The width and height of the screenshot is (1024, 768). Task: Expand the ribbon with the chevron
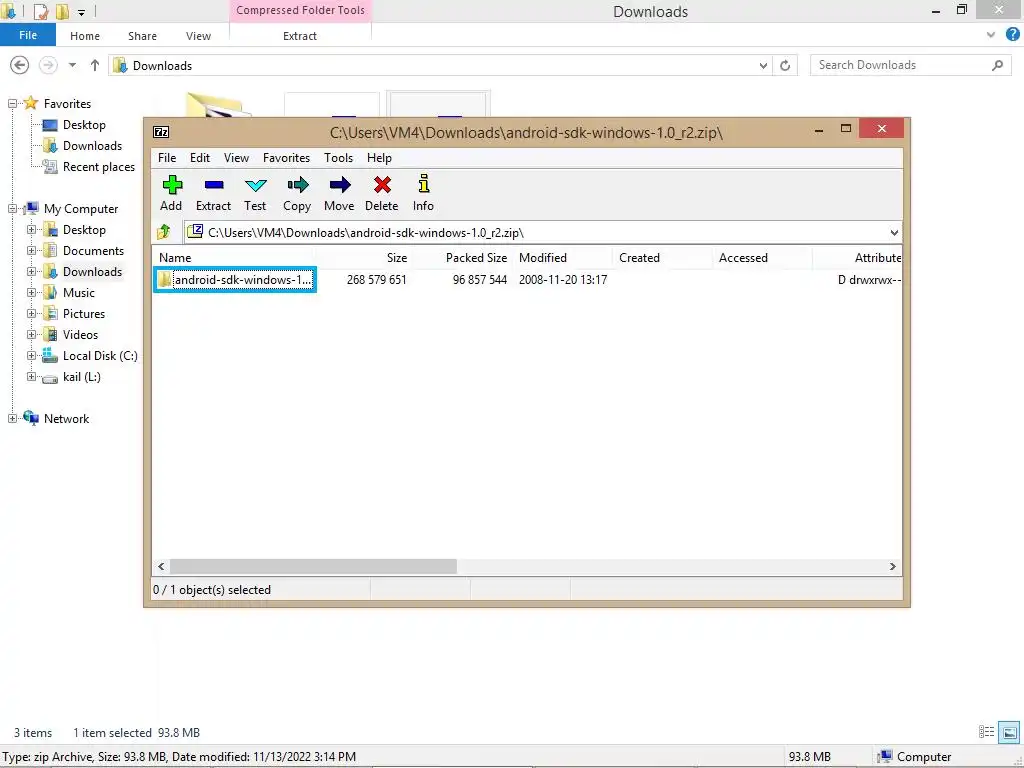[991, 35]
